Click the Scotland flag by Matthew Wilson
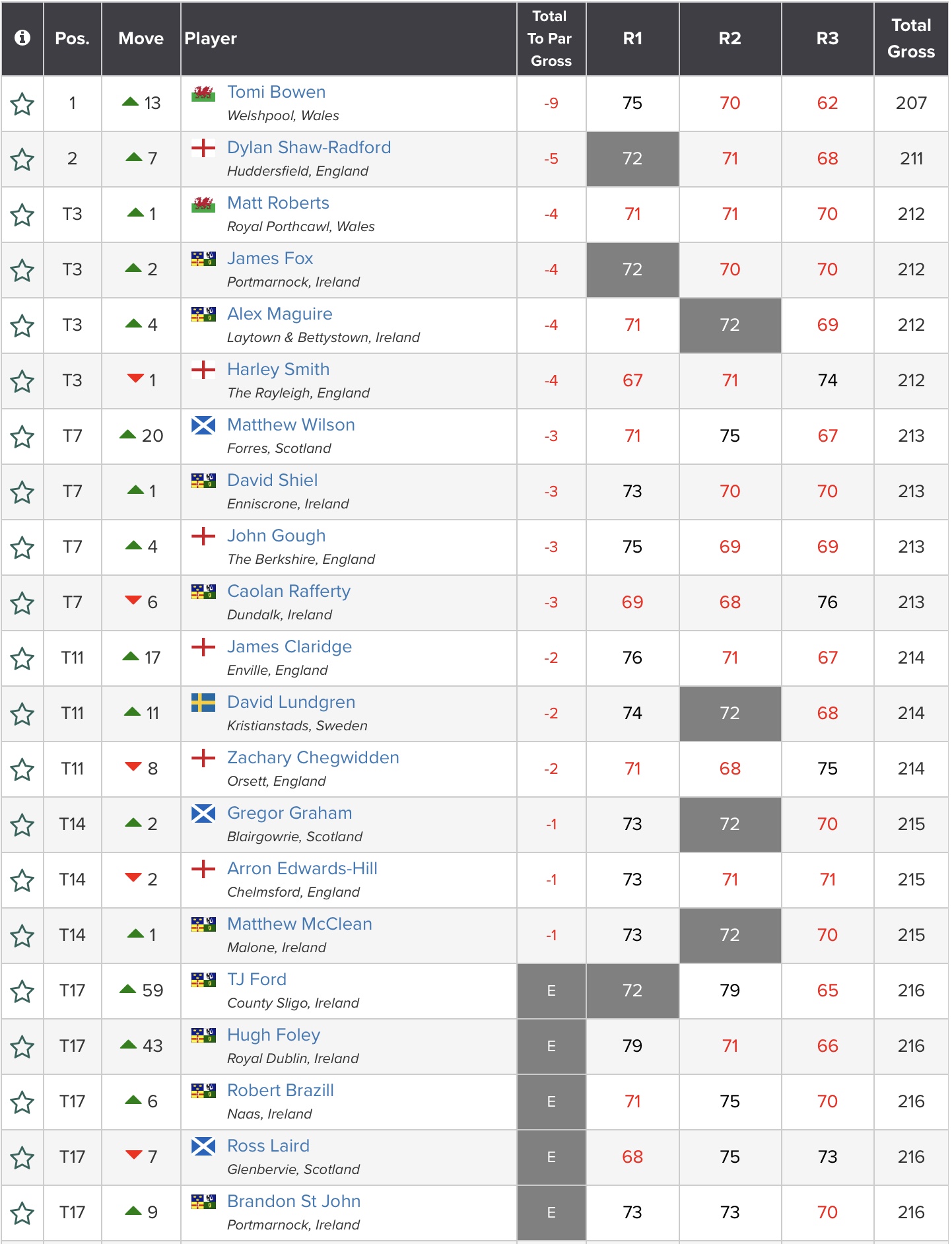 [x=203, y=425]
